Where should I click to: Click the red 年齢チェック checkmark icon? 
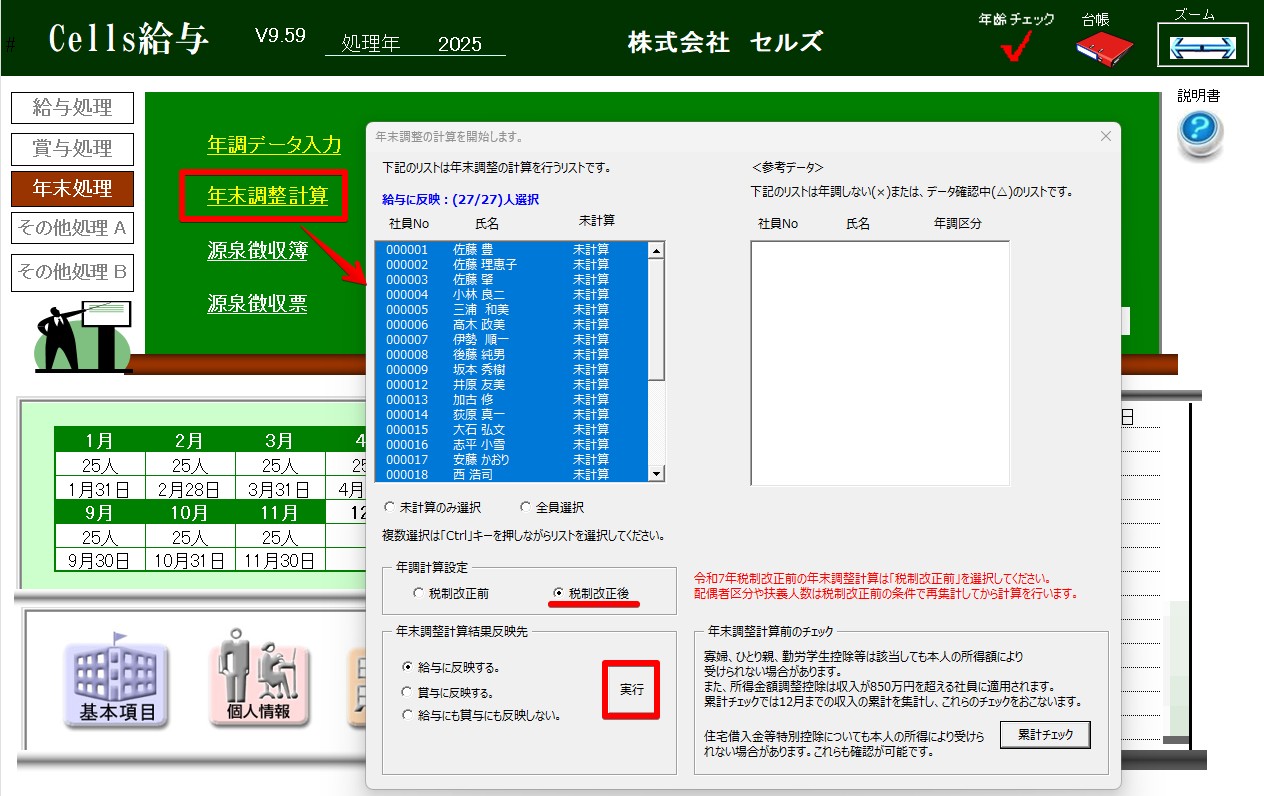coord(1016,46)
